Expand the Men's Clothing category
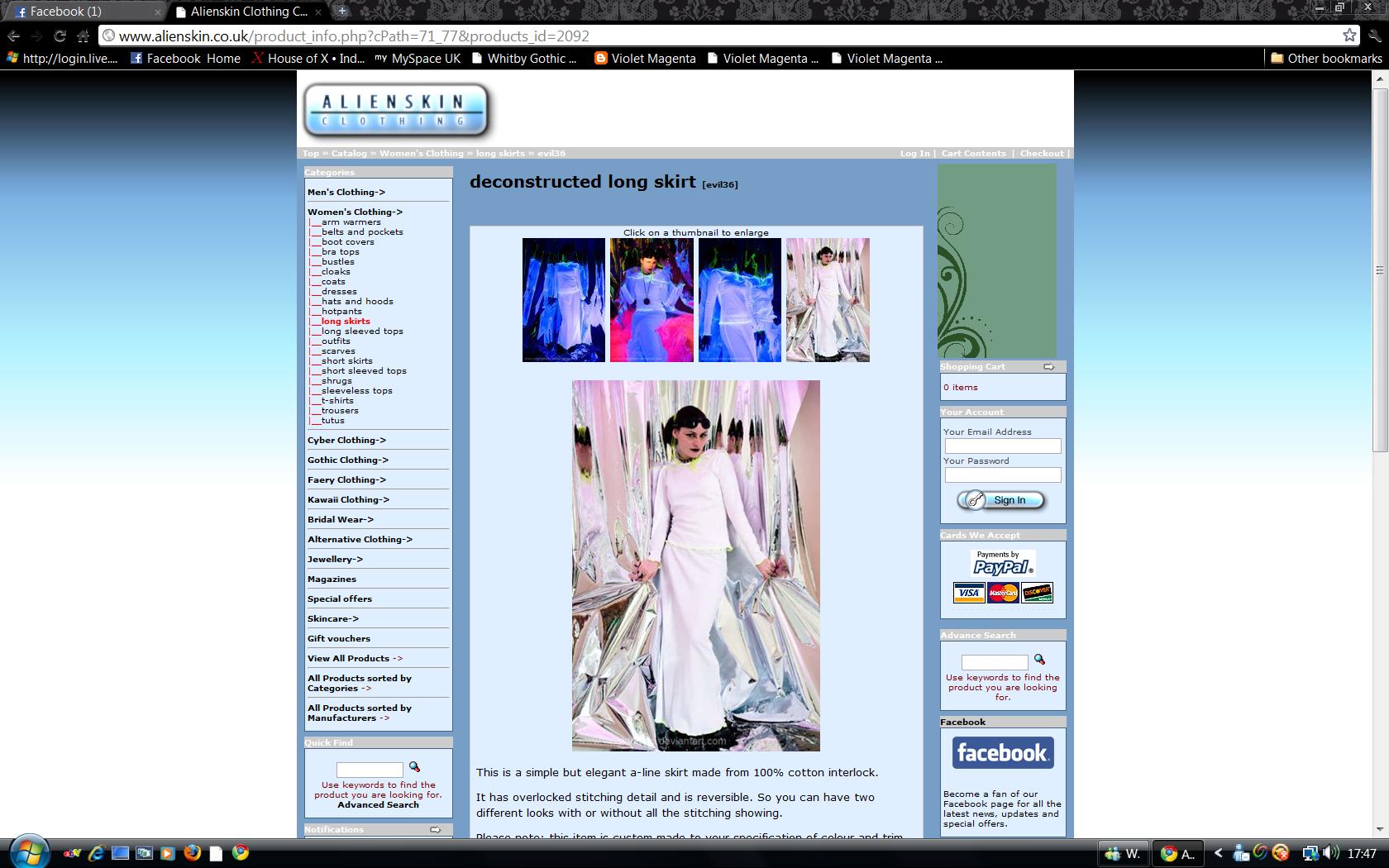This screenshot has height=868, width=1389. [346, 192]
